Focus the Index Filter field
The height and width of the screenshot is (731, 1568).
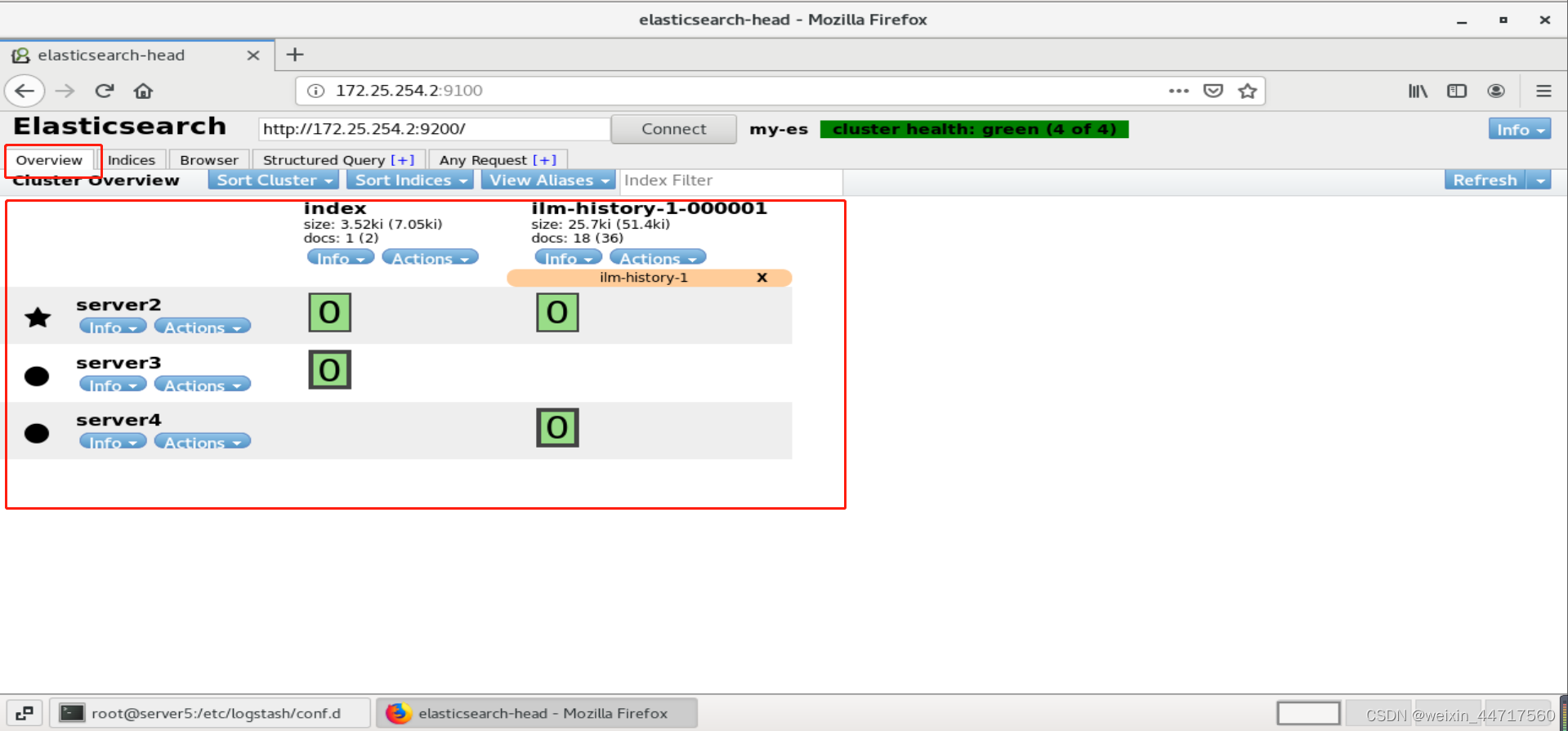tap(730, 181)
